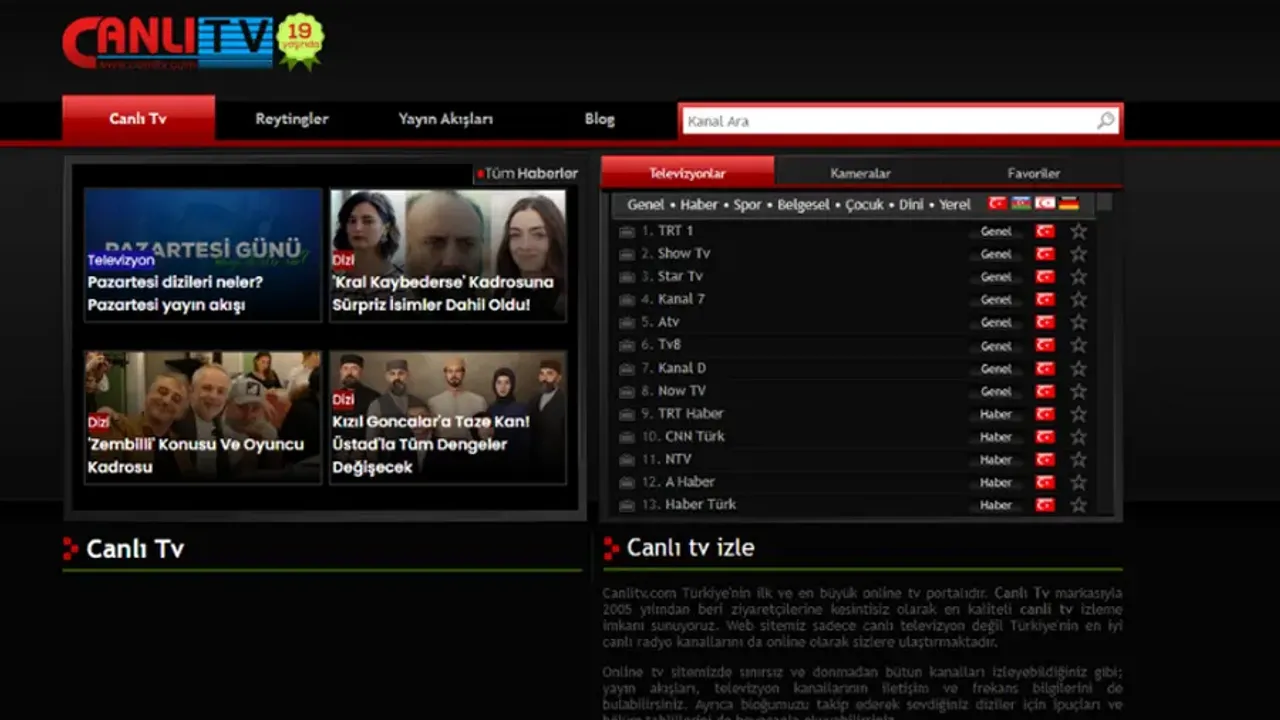Filter the channel list by Spor
This screenshot has width=1280, height=720.
747,204
